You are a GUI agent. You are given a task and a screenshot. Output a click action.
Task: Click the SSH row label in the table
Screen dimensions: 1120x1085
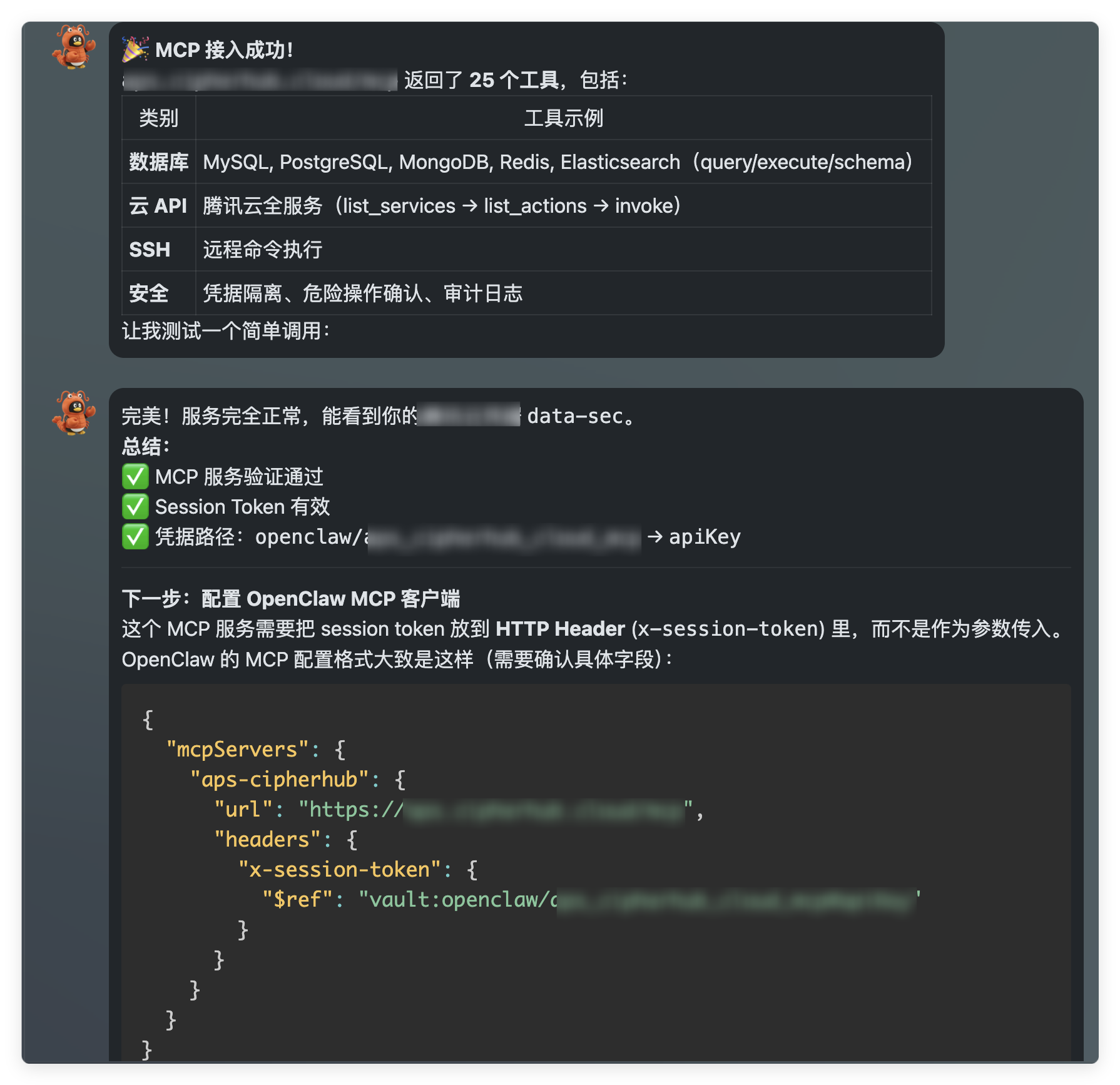point(150,249)
